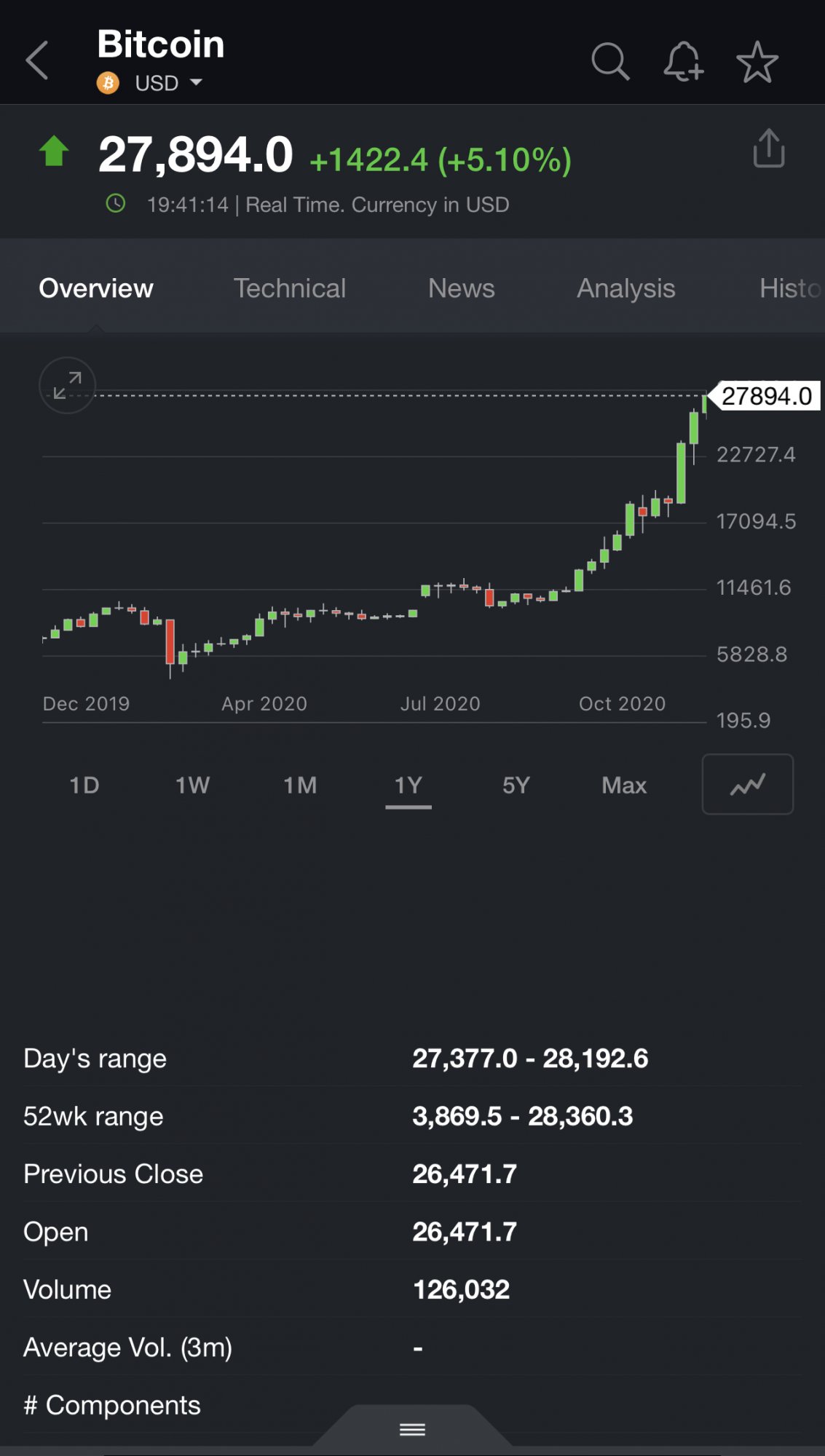
Task: Select the 1W chart timeframe
Action: (x=192, y=785)
